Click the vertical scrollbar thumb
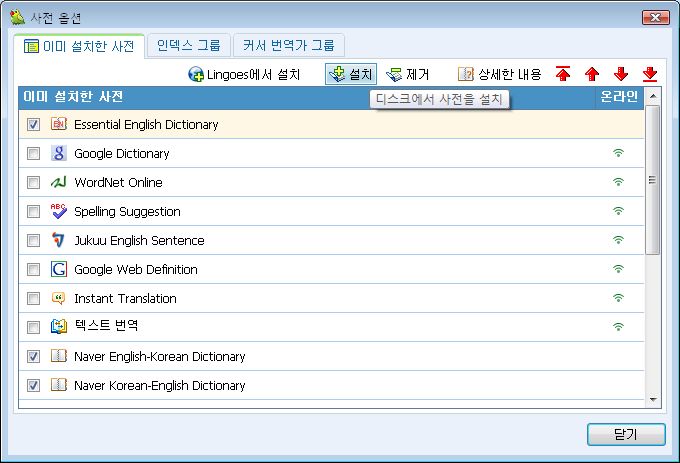 652,179
